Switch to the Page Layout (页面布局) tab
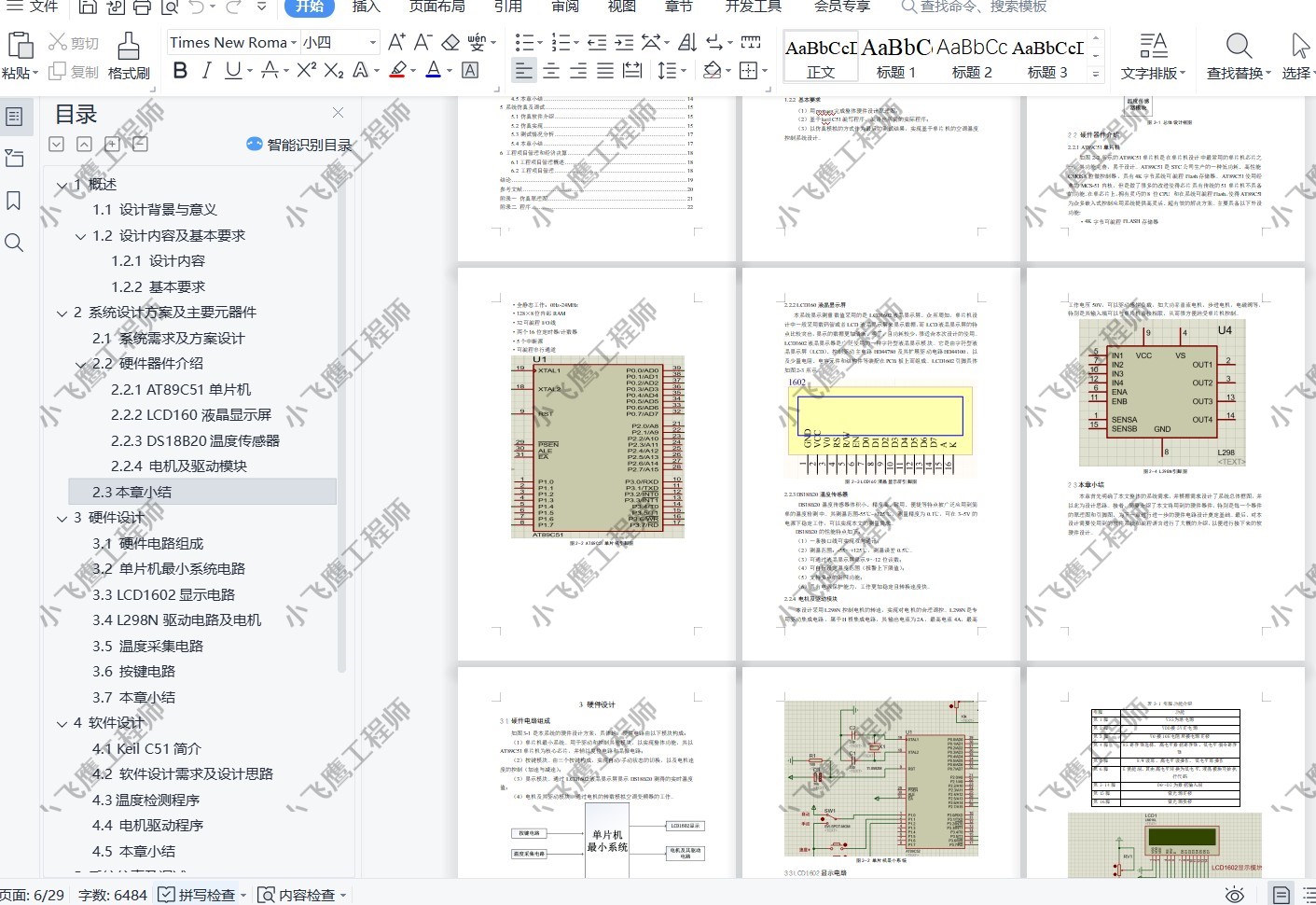The width and height of the screenshot is (1316, 905). coord(437,7)
